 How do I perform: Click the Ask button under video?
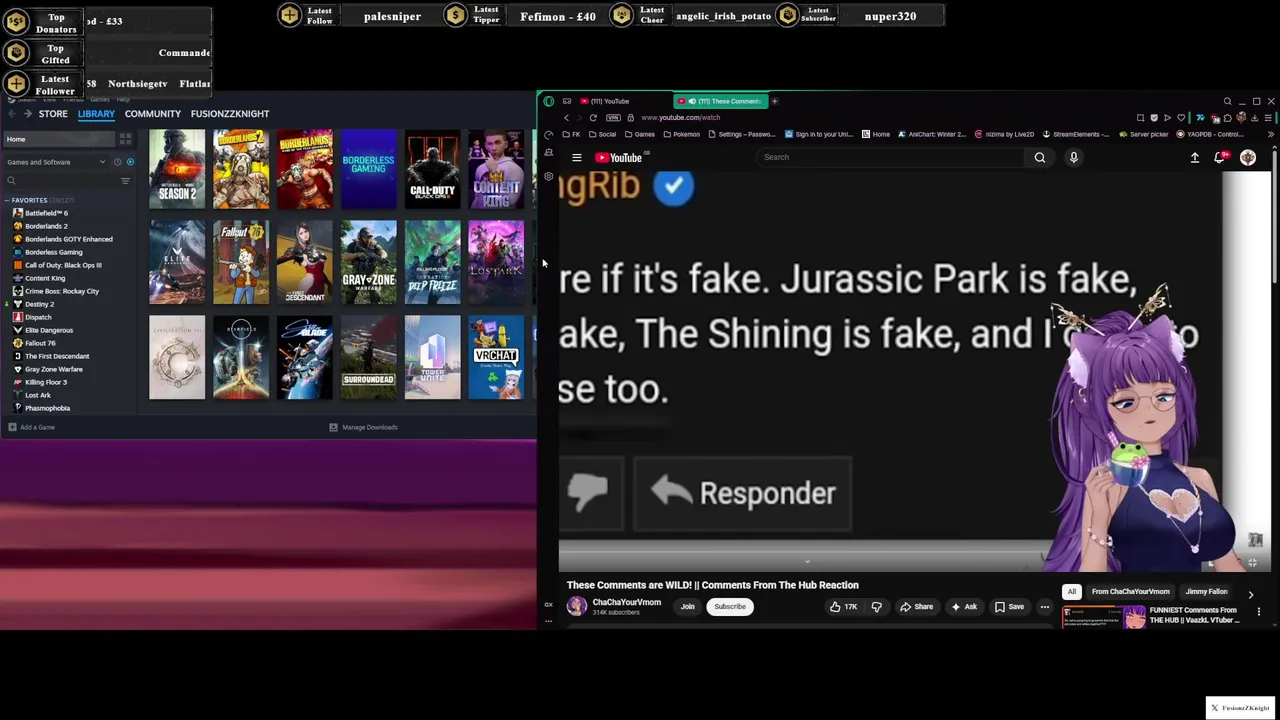tap(964, 606)
